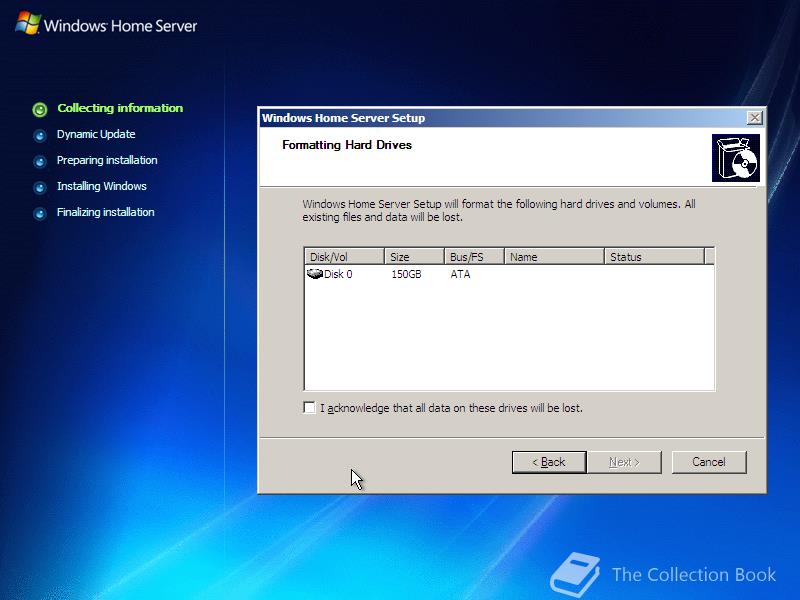Click the ATA bus type value
This screenshot has width=800, height=600.
(460, 274)
